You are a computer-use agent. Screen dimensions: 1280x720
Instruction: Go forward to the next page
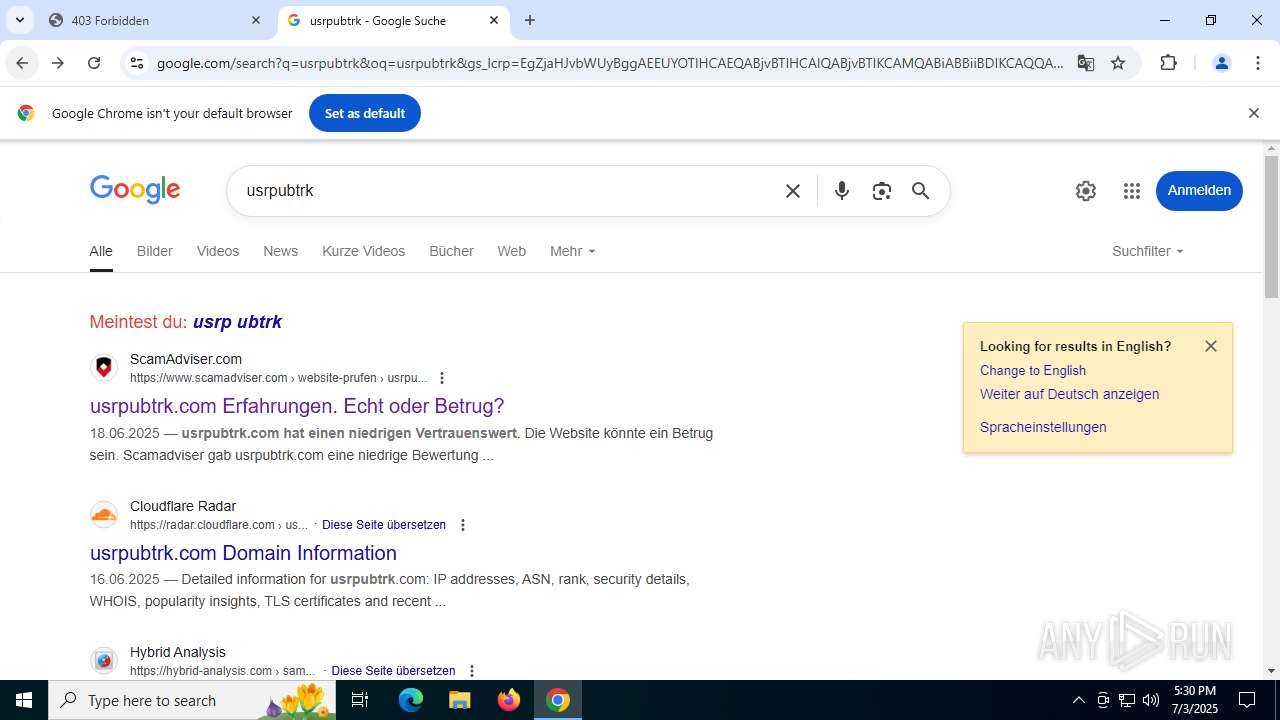pyautogui.click(x=58, y=63)
